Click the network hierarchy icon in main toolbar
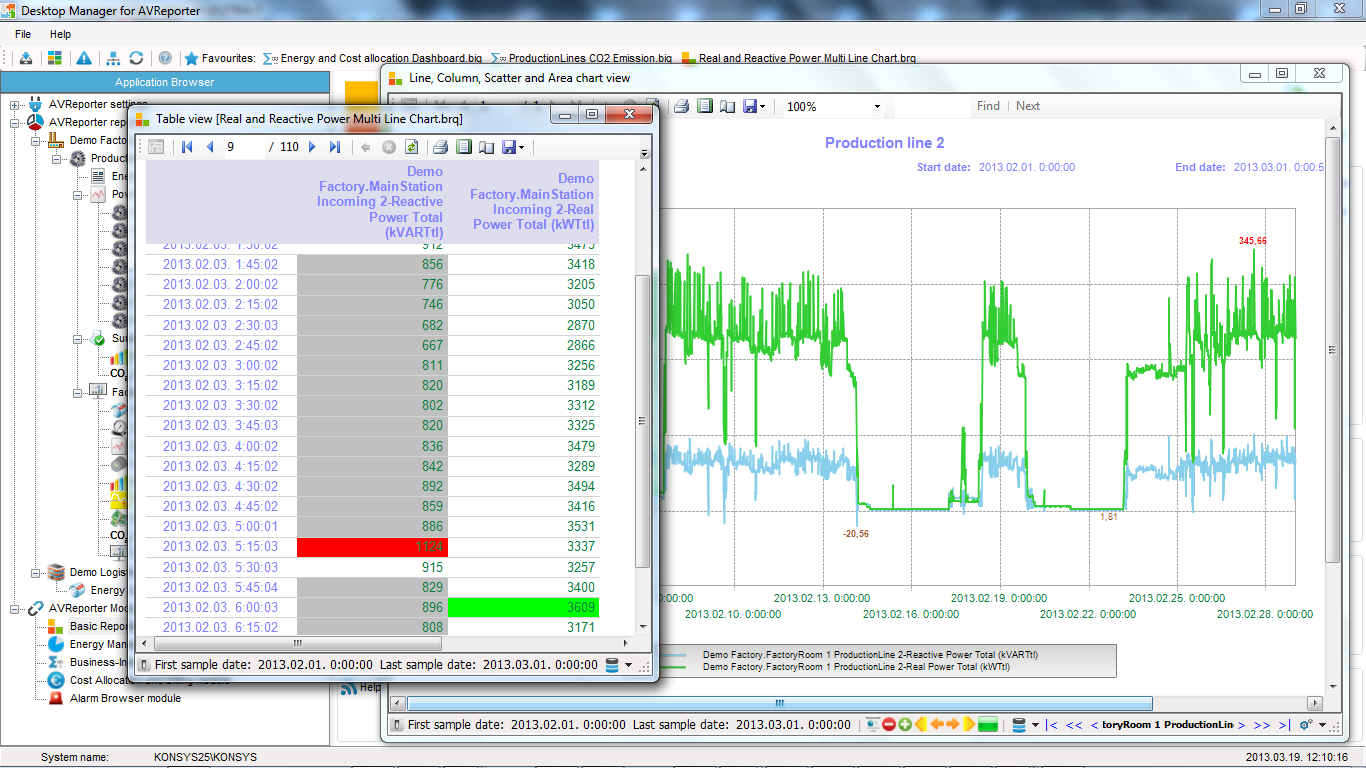Viewport: 1366px width, 768px height. point(113,58)
